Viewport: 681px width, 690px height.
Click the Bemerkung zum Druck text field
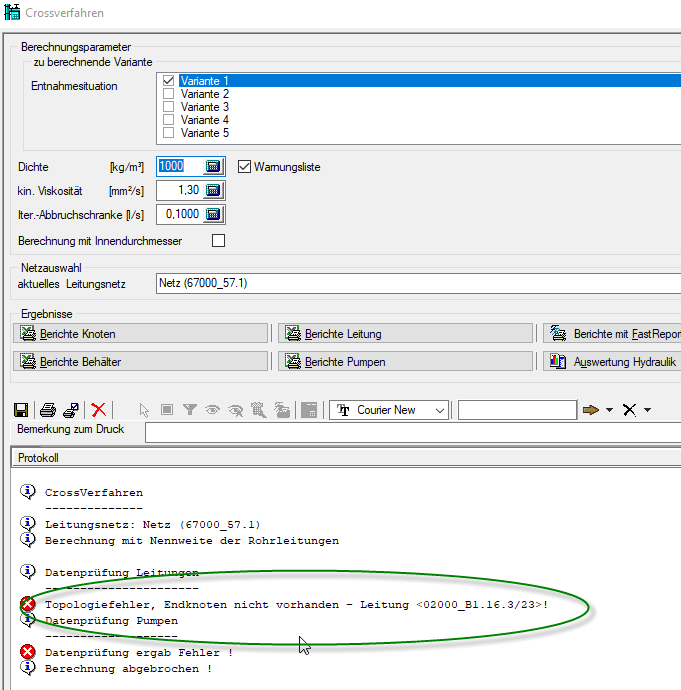tap(412, 432)
